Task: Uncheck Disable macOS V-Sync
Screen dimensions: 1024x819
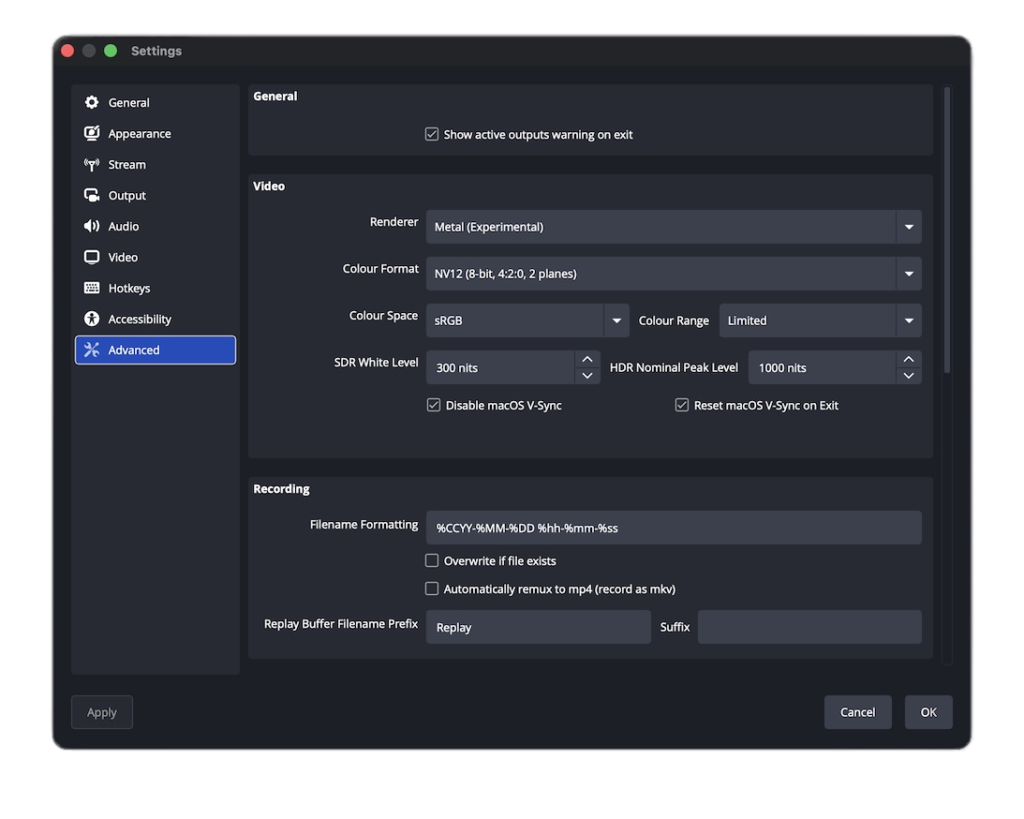Action: pos(433,406)
